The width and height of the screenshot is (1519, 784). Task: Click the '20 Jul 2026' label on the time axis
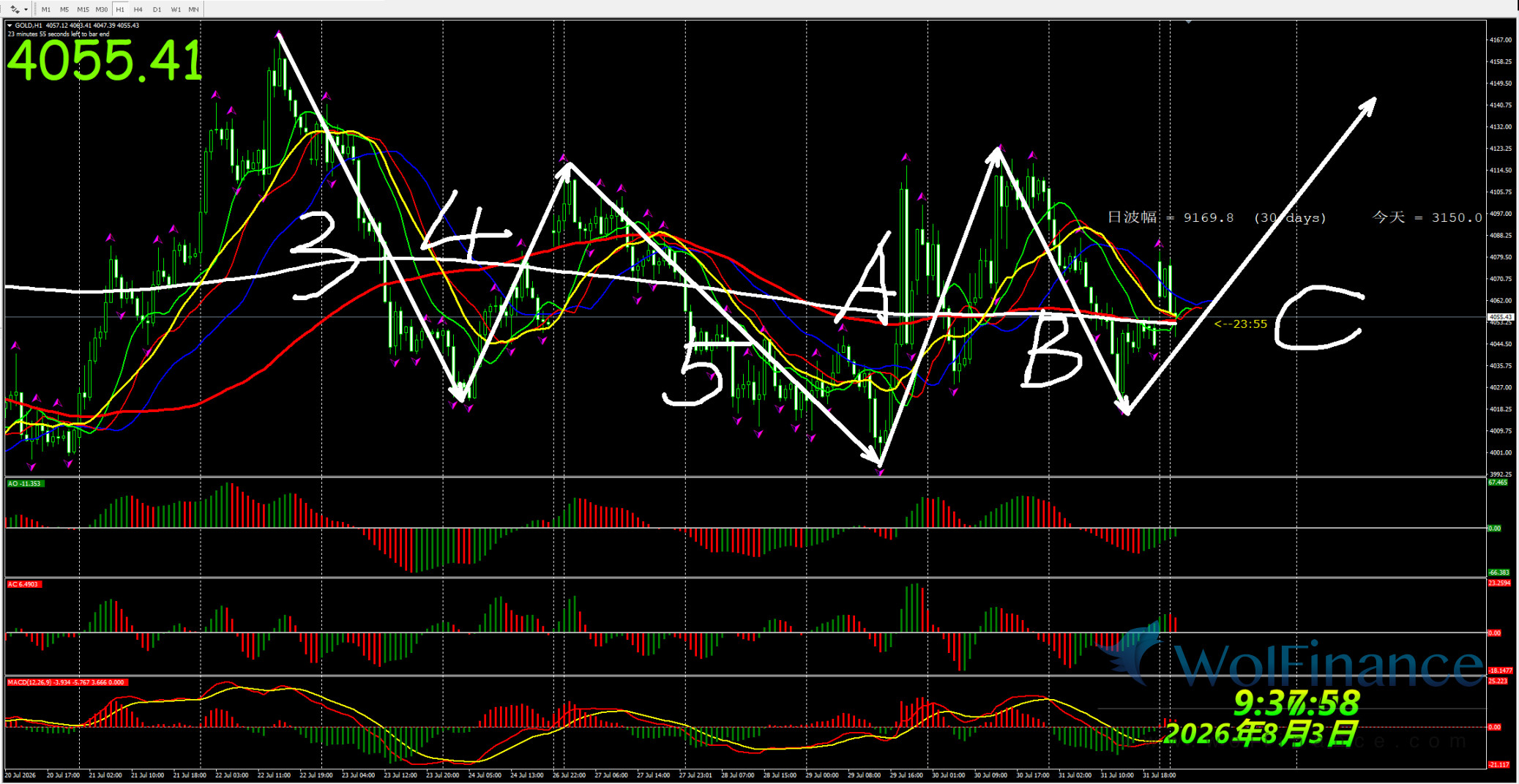tap(20, 774)
